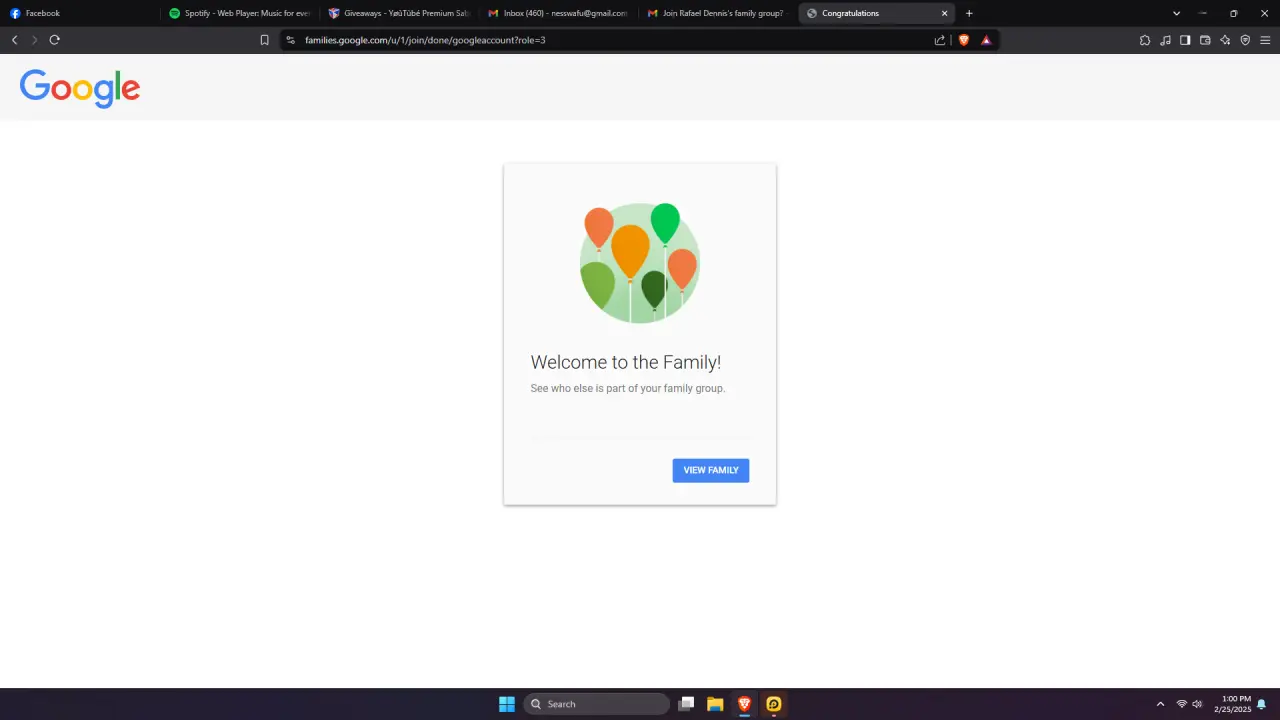The image size is (1280, 720).
Task: Open Brave Rewards triangle icon
Action: click(x=986, y=40)
